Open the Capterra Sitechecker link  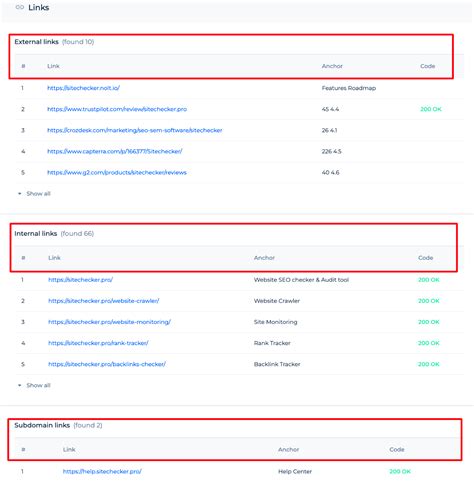(115, 151)
